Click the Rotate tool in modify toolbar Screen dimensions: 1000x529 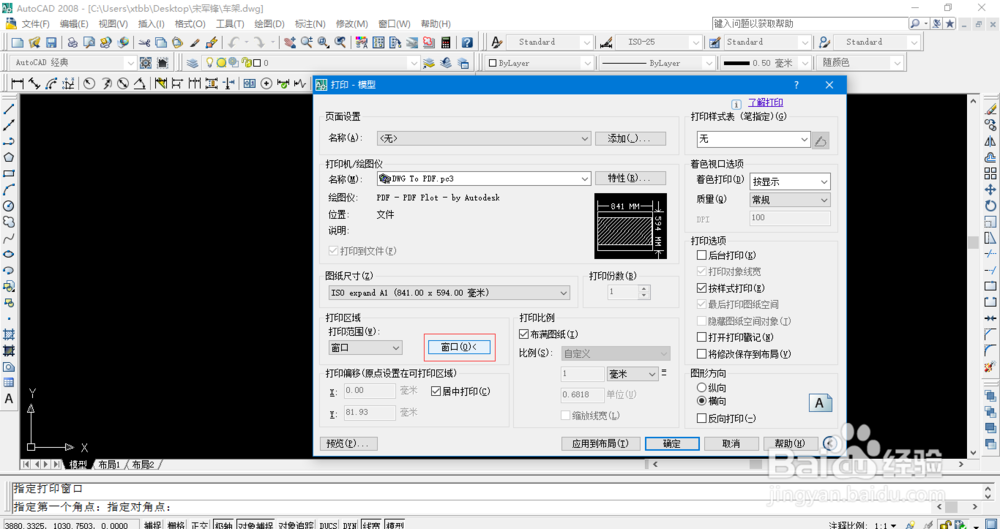[x=990, y=205]
